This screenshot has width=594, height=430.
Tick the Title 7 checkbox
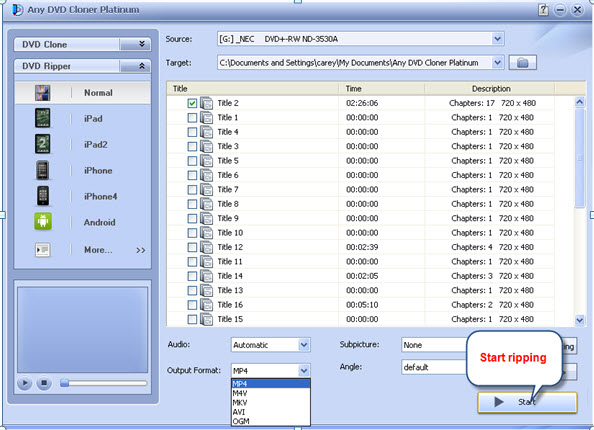pyautogui.click(x=192, y=190)
